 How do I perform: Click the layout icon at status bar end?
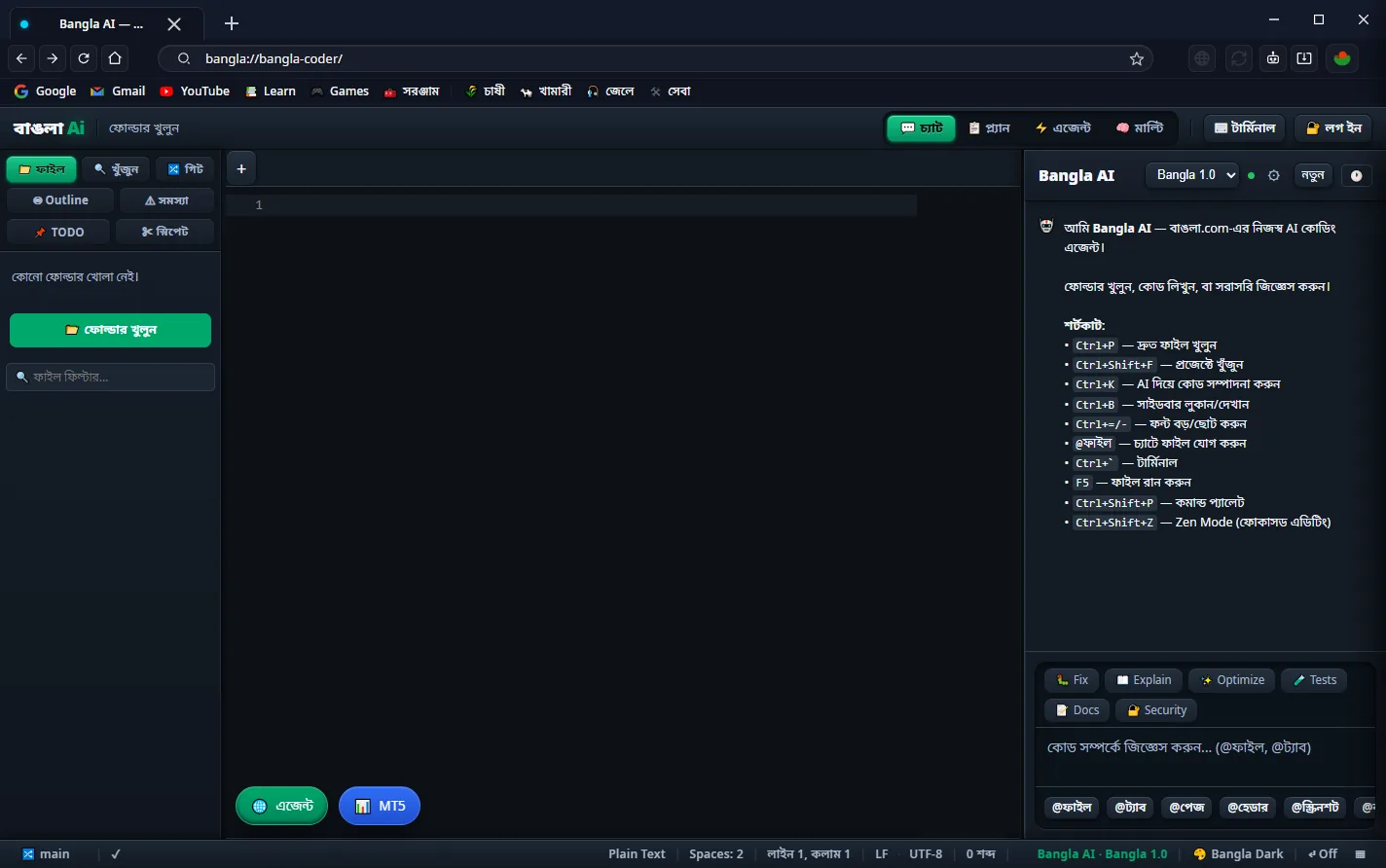1360,853
